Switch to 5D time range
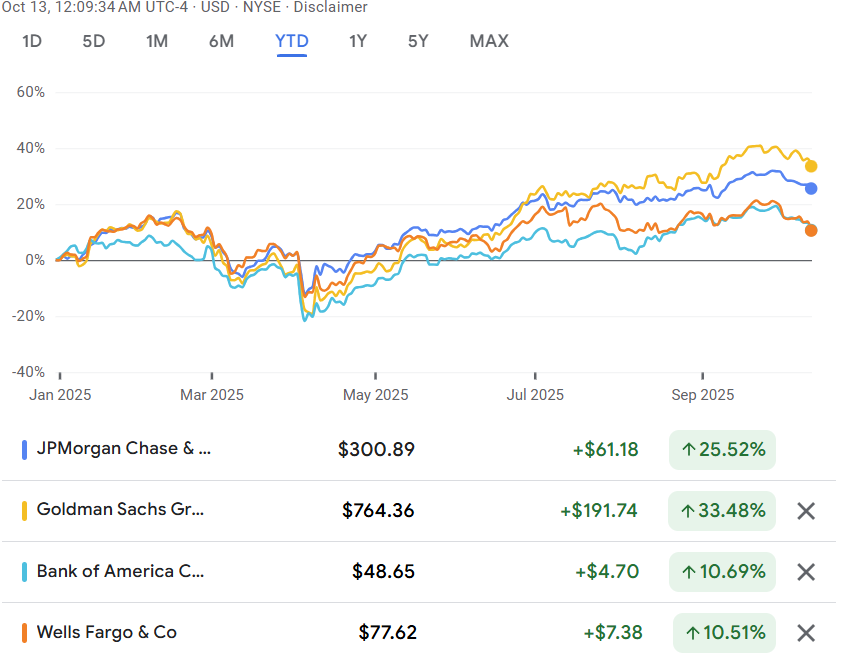The width and height of the screenshot is (843, 664). coord(93,41)
